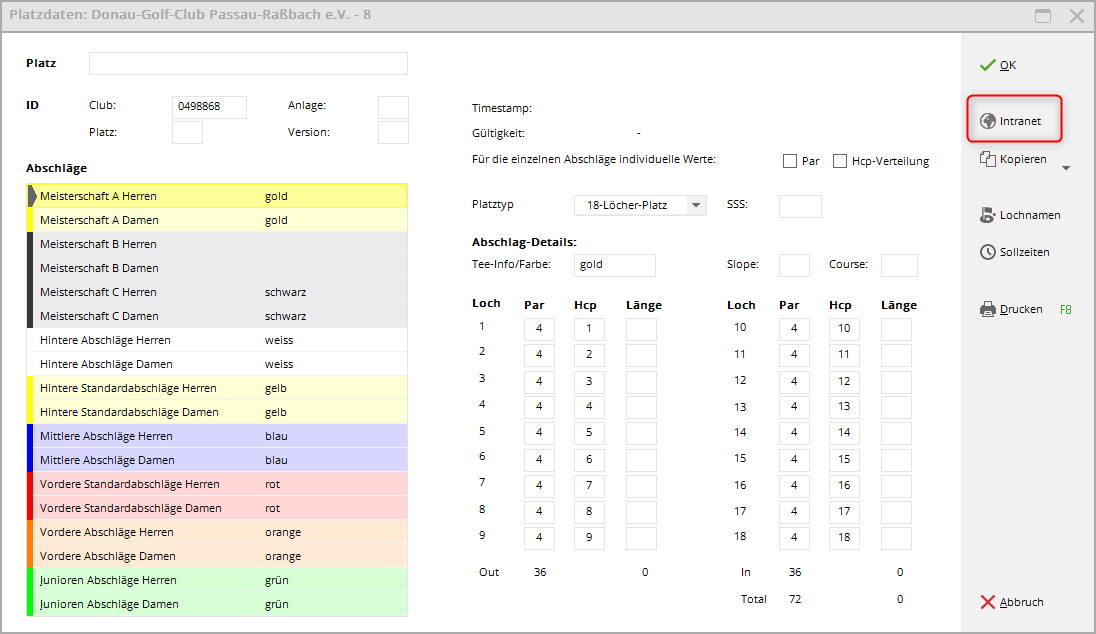Click the red X Abbruch icon
The height and width of the screenshot is (634, 1096).
[x=988, y=602]
